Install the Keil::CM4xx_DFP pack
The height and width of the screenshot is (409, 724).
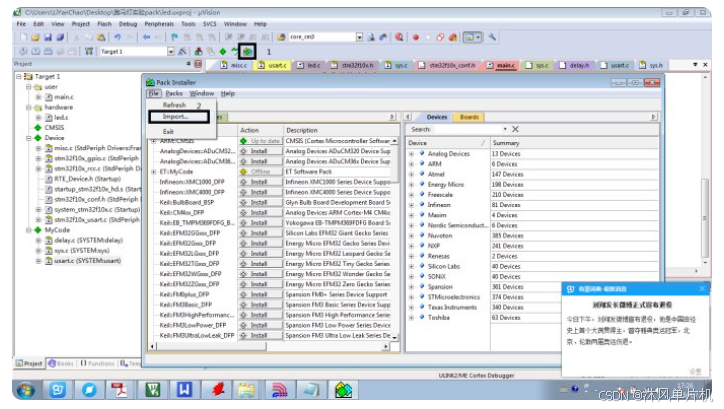(260, 213)
